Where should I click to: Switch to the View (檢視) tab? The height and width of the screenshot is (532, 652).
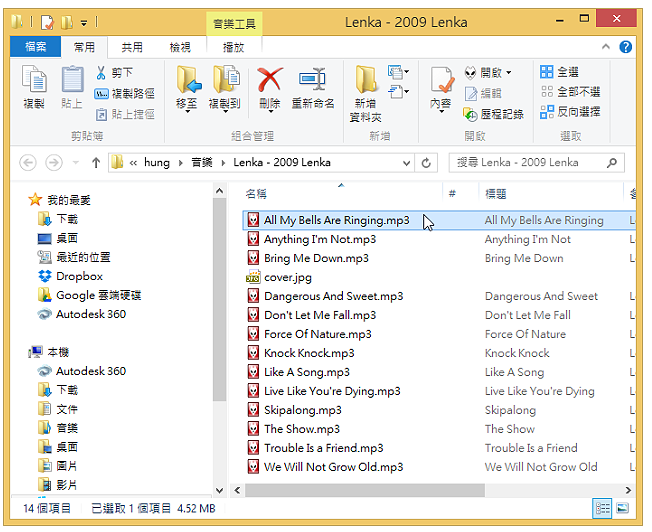pyautogui.click(x=180, y=47)
